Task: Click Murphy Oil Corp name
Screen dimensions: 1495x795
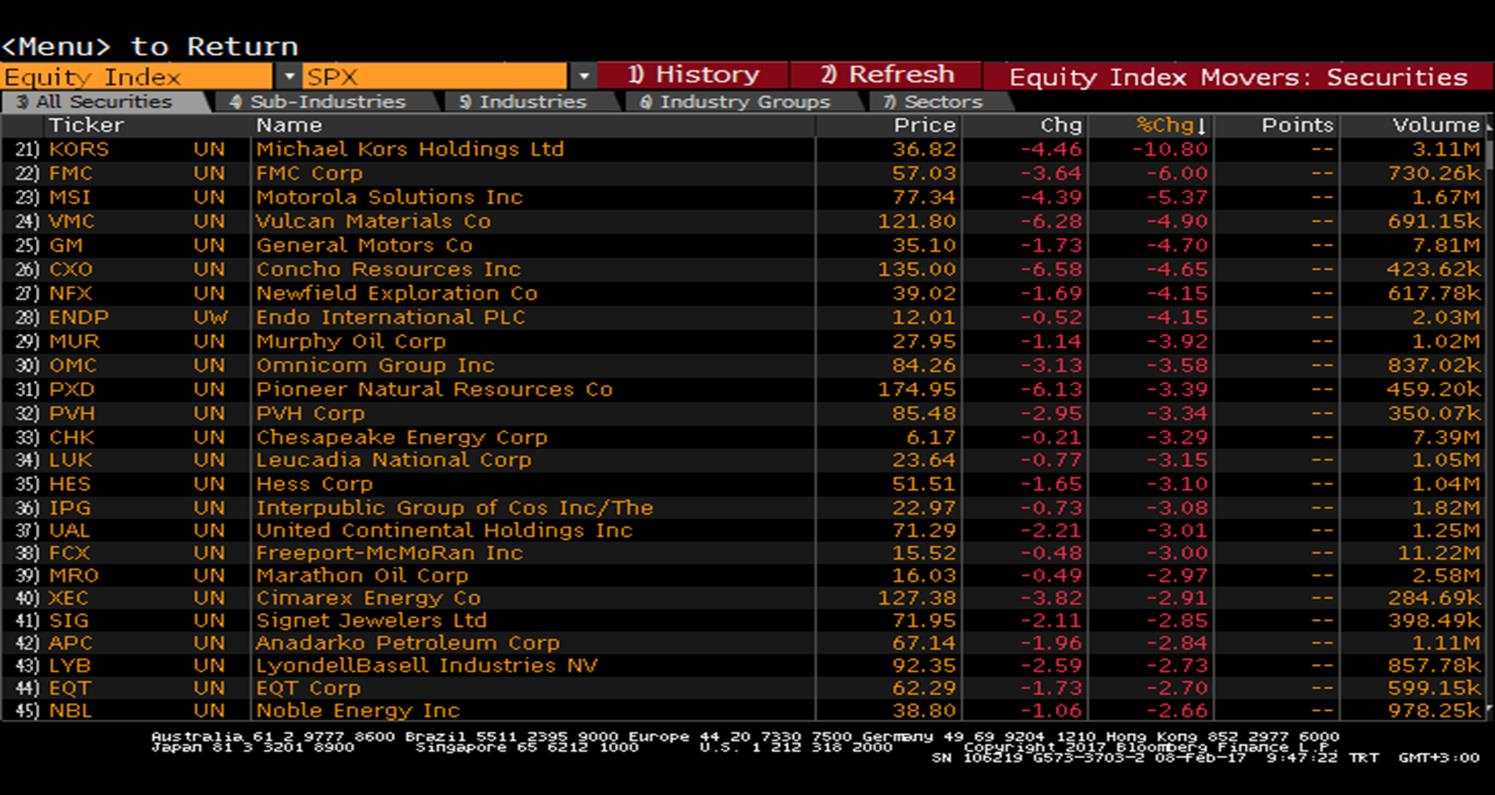Action: tap(351, 342)
